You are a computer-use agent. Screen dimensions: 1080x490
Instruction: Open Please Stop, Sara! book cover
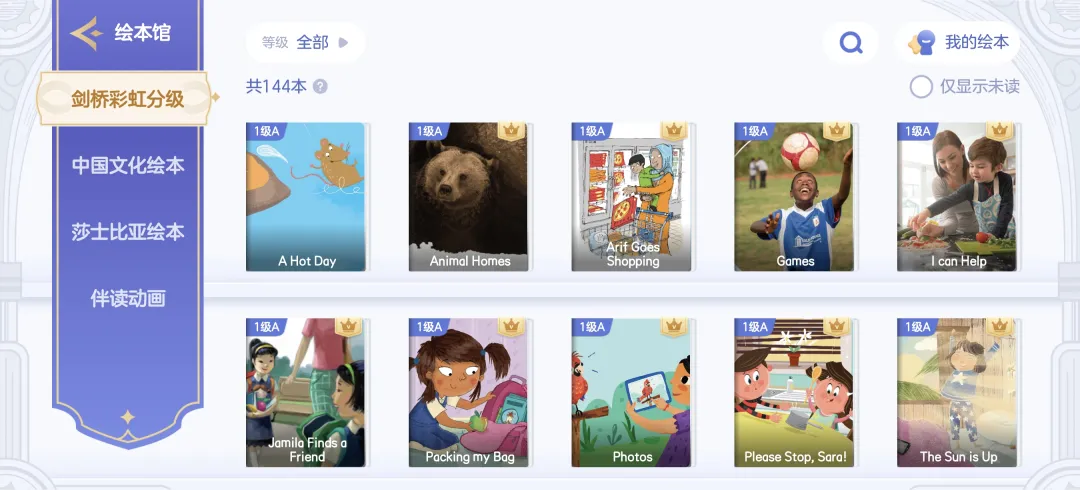(x=796, y=392)
